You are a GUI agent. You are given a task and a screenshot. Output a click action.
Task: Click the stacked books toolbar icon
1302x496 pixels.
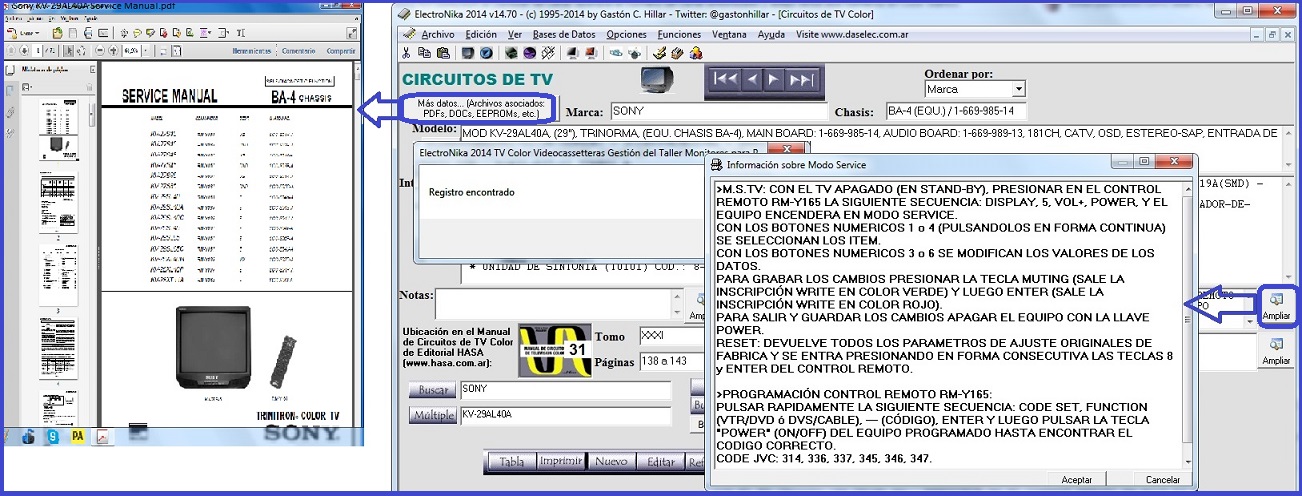pos(677,52)
